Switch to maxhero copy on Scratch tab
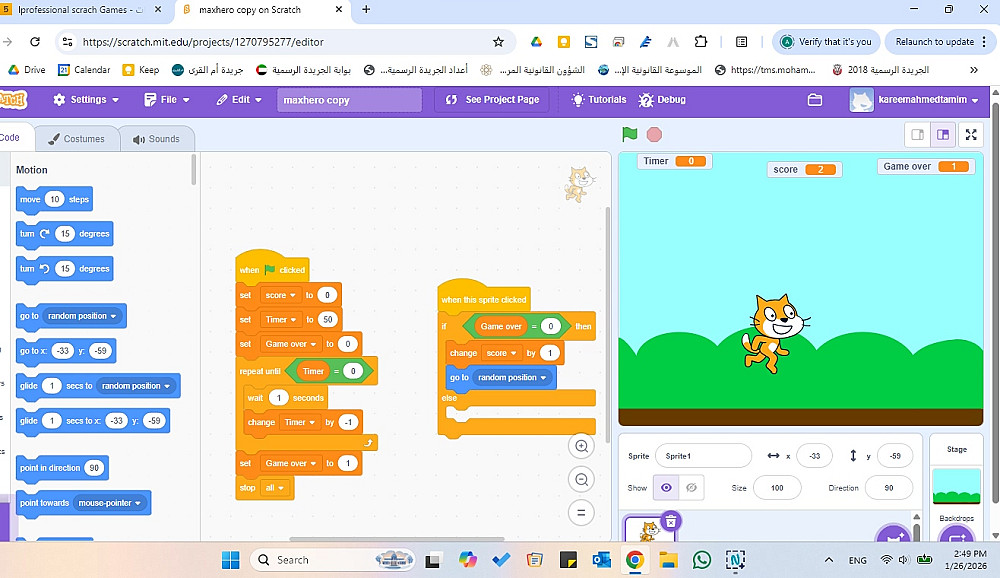 coord(263,10)
